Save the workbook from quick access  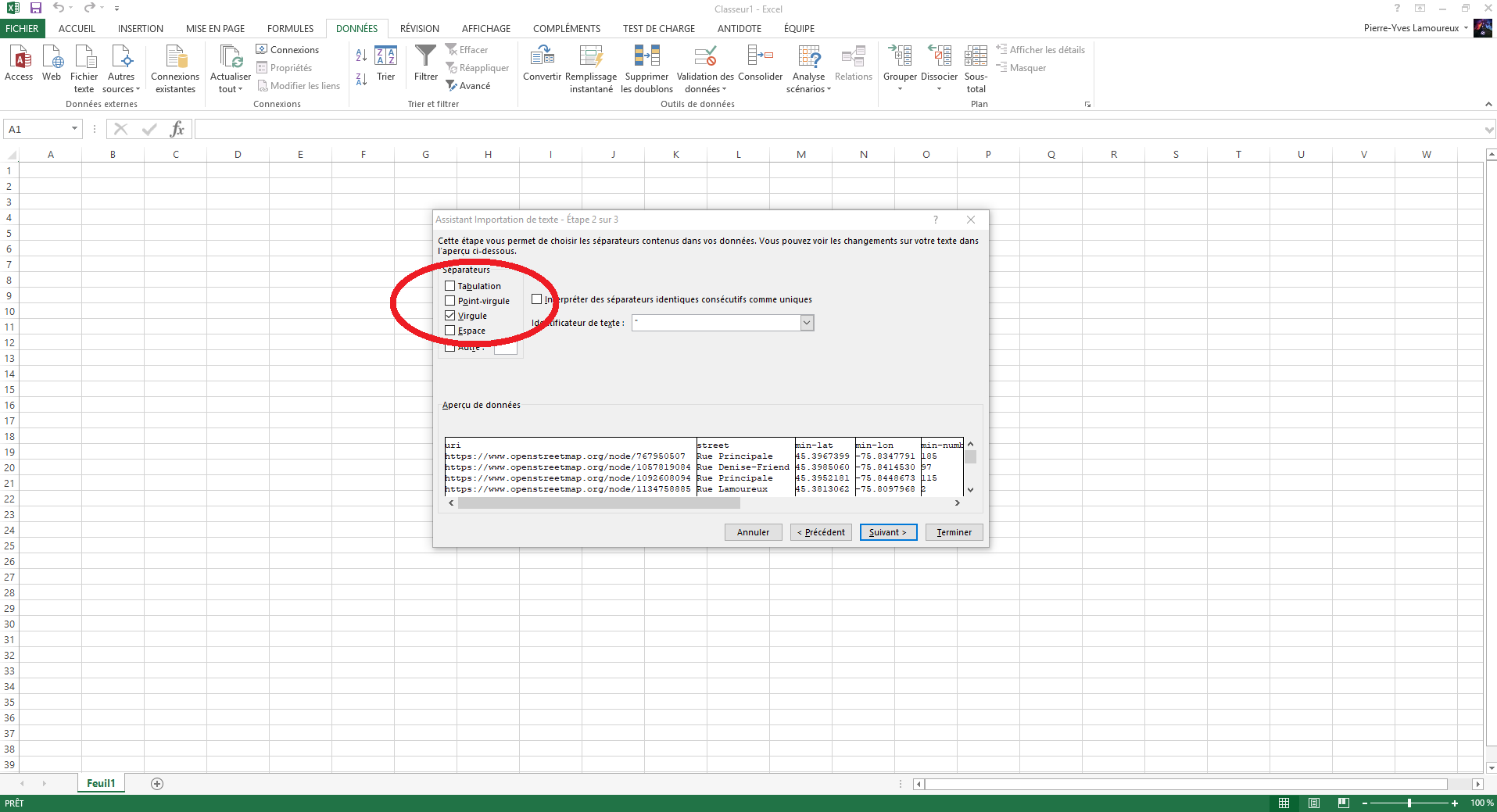36,8
